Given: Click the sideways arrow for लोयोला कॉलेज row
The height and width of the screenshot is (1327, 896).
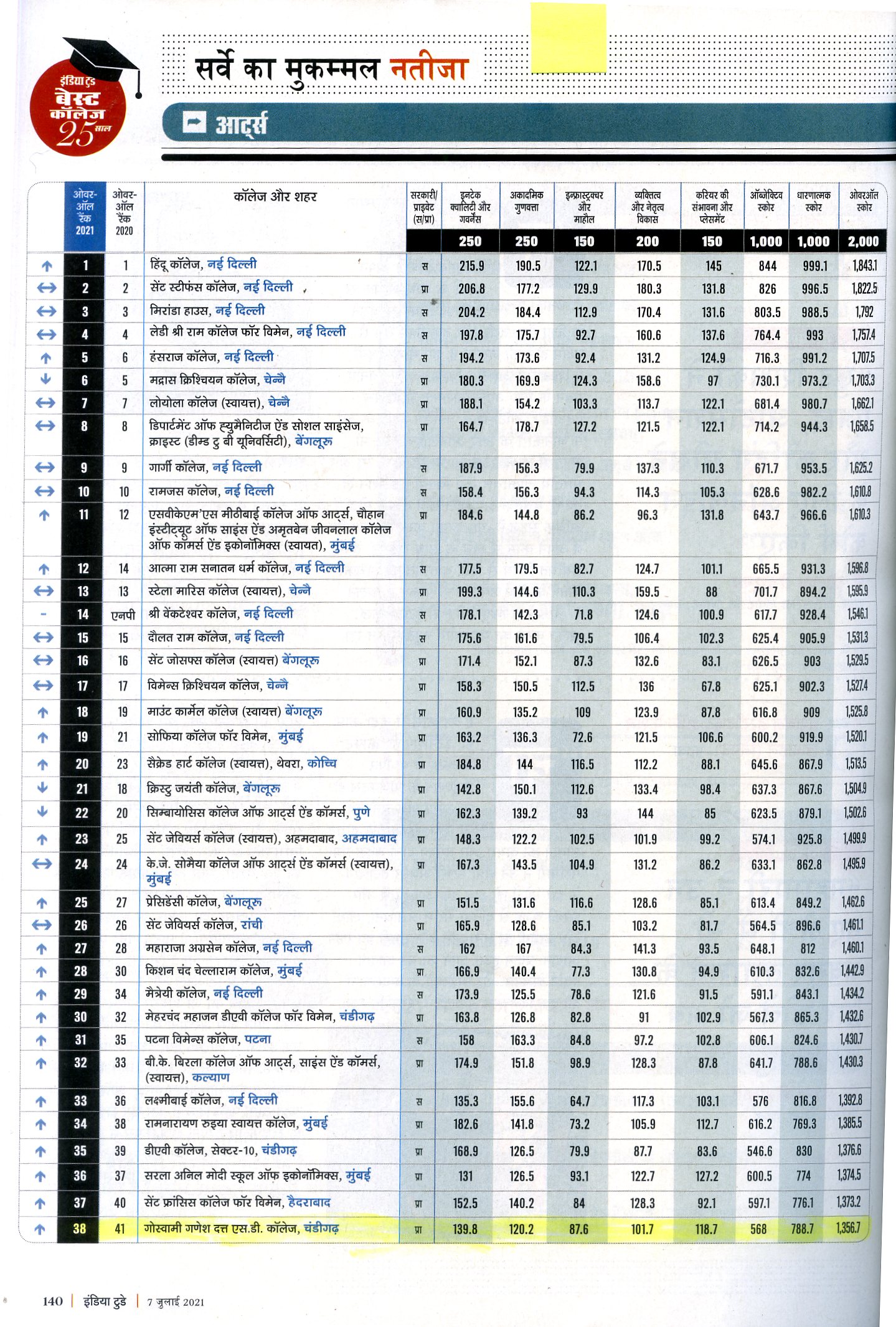Looking at the screenshot, I should (45, 403).
